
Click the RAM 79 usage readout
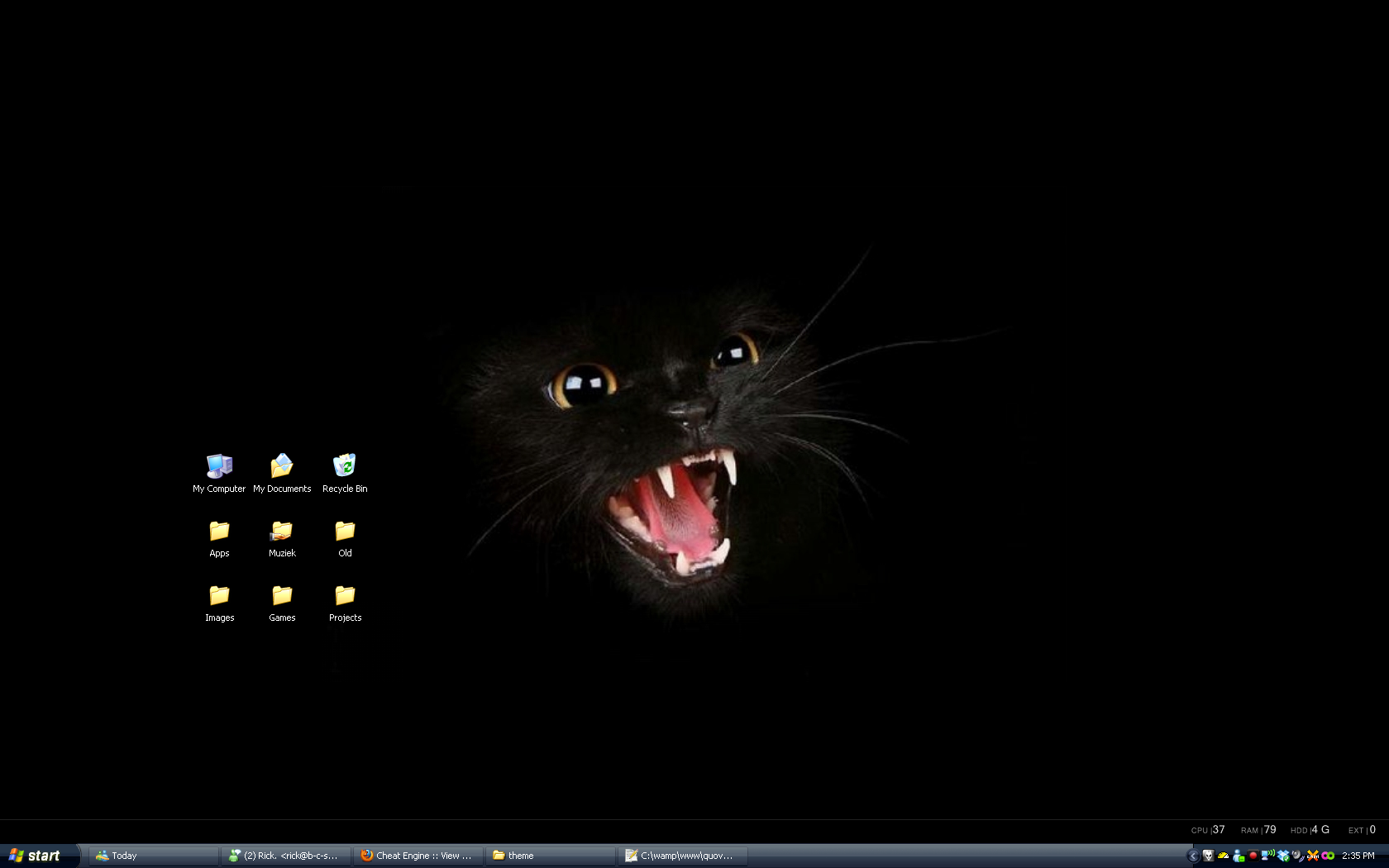(1258, 830)
